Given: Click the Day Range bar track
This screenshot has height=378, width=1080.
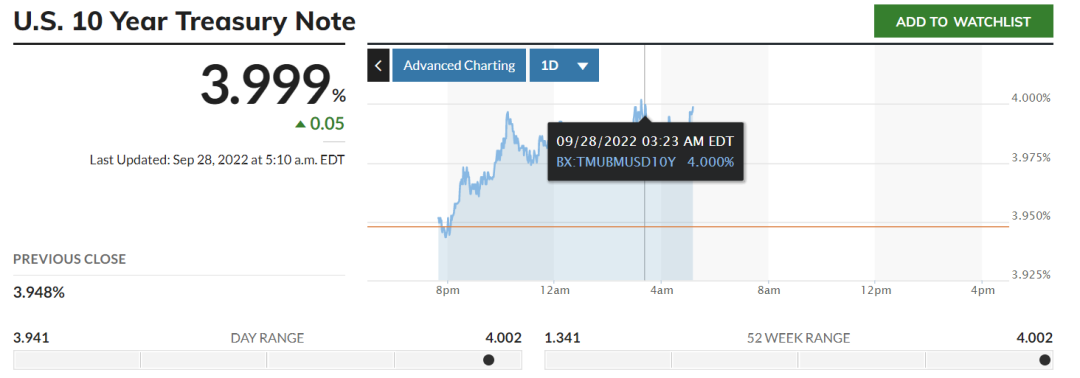Looking at the screenshot, I should click(x=267, y=359).
